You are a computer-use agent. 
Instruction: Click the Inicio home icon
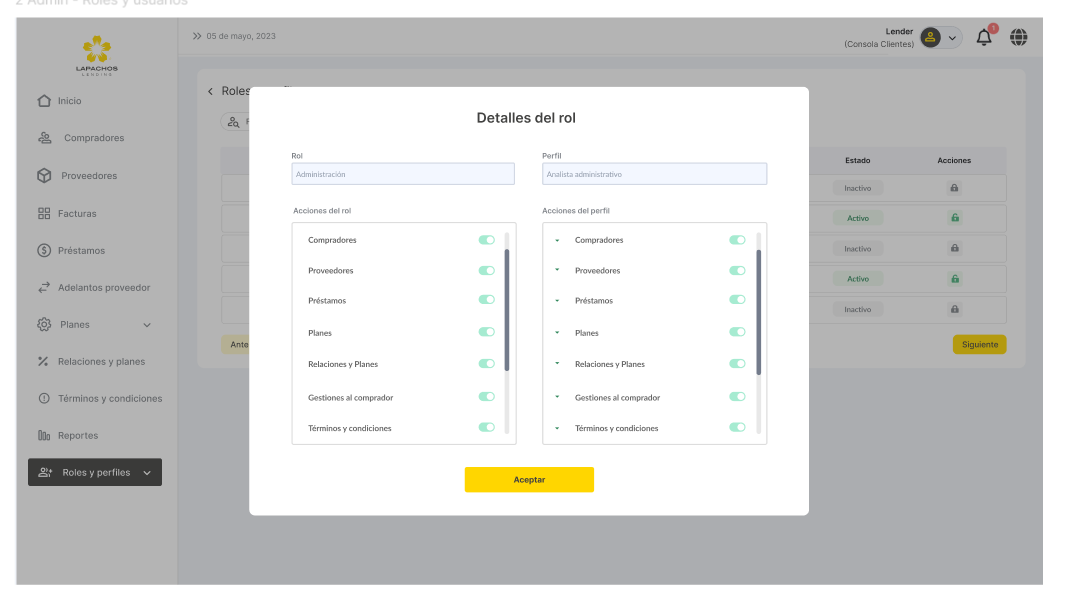point(44,101)
